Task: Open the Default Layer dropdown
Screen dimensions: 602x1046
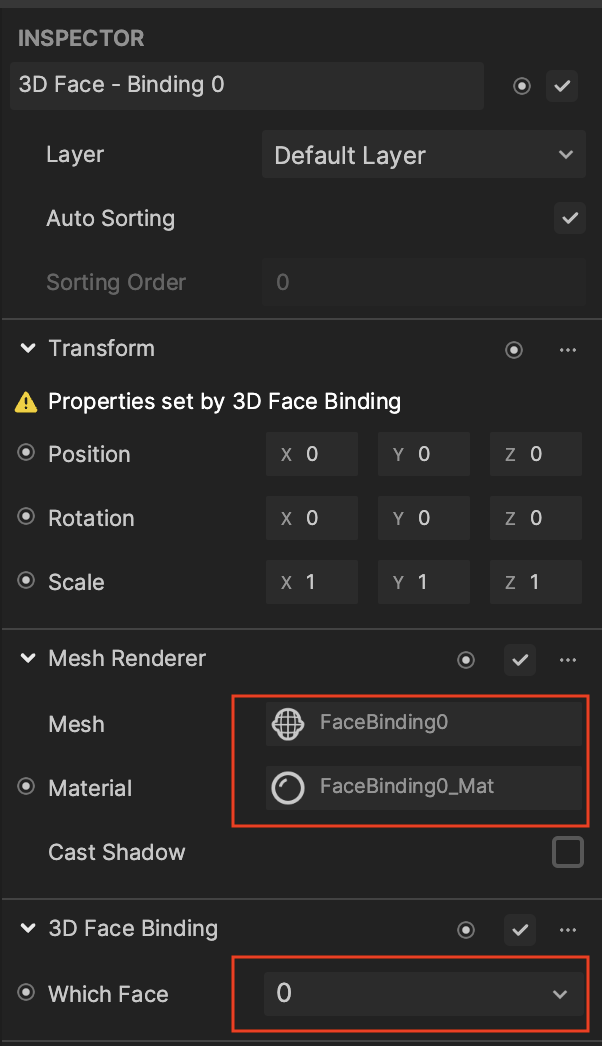Action: pos(421,155)
